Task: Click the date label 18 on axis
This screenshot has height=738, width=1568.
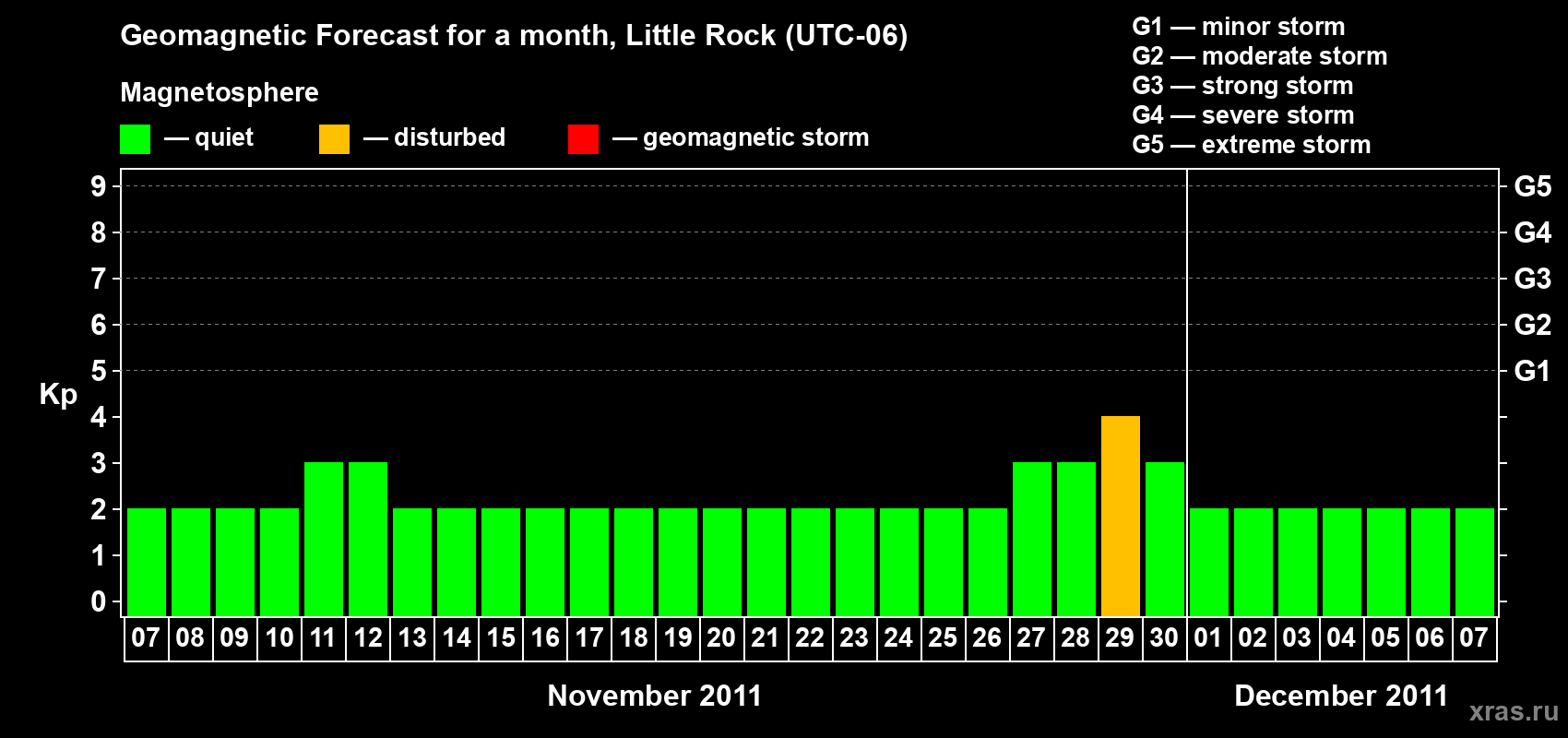Action: 634,638
